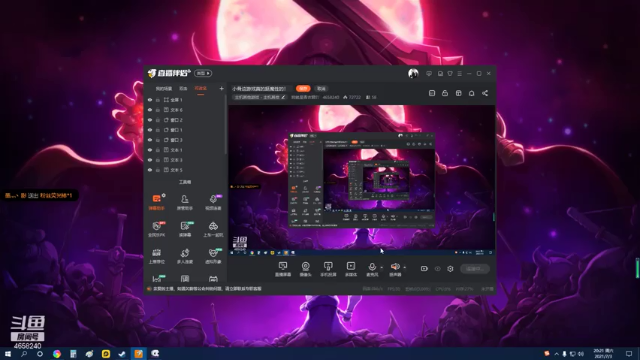Screen dimensions: 640x360
Task: Mute the speaker in the bottom toolbar
Action: click(395, 269)
